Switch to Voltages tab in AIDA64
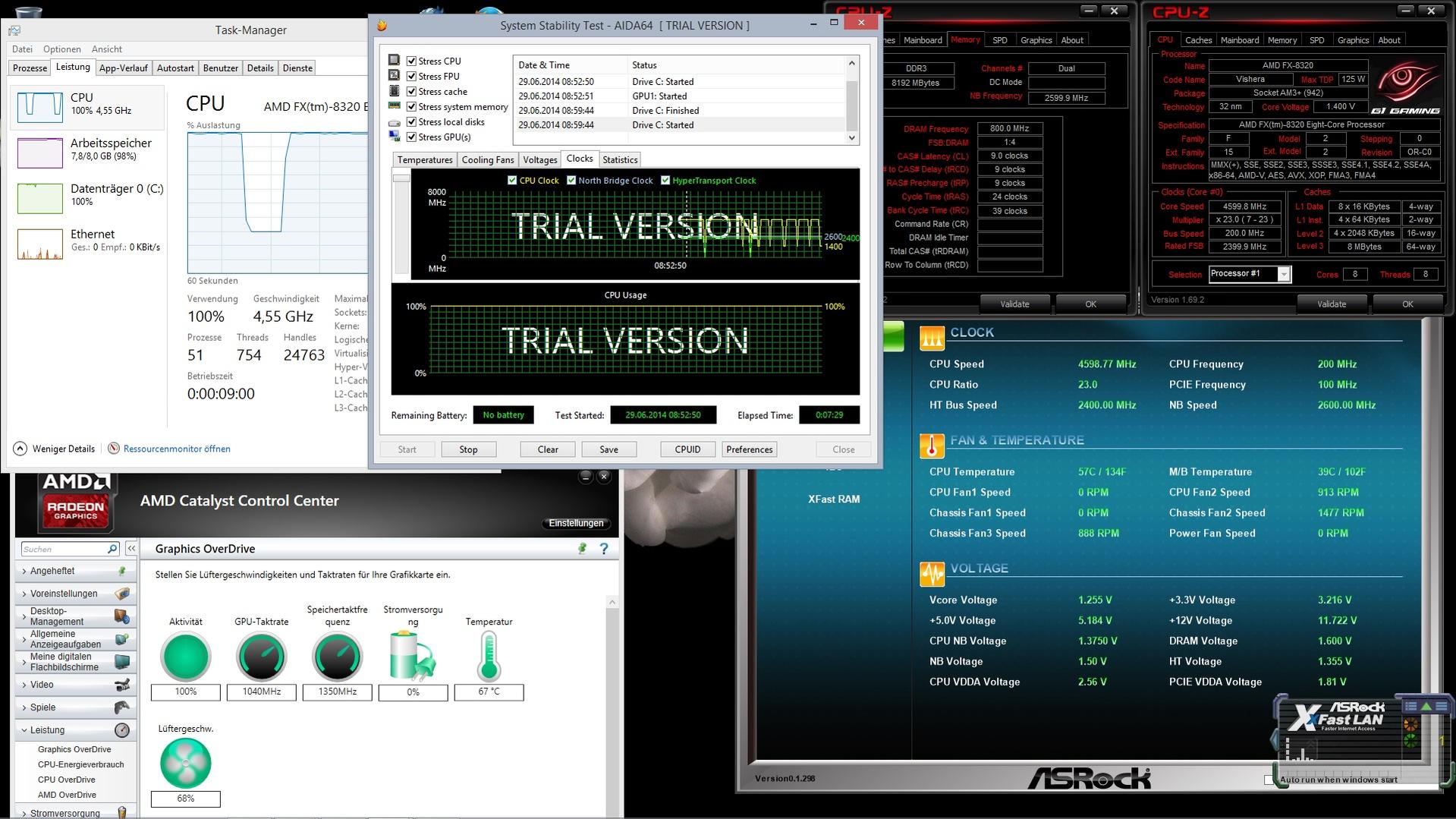The width and height of the screenshot is (1456, 819). coord(539,159)
